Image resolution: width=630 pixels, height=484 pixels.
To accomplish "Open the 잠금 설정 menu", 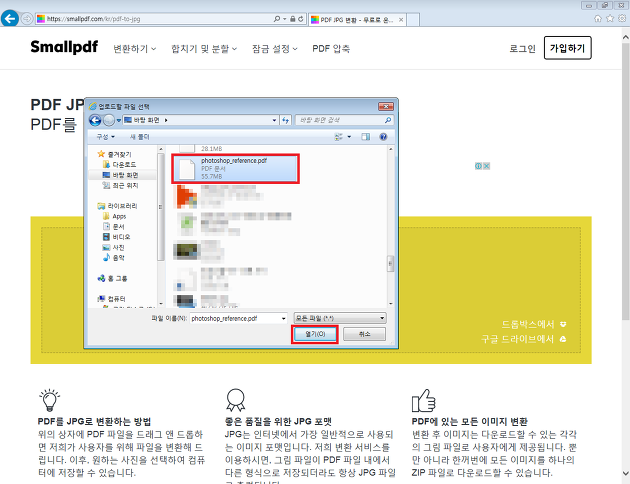I will (x=275, y=49).
